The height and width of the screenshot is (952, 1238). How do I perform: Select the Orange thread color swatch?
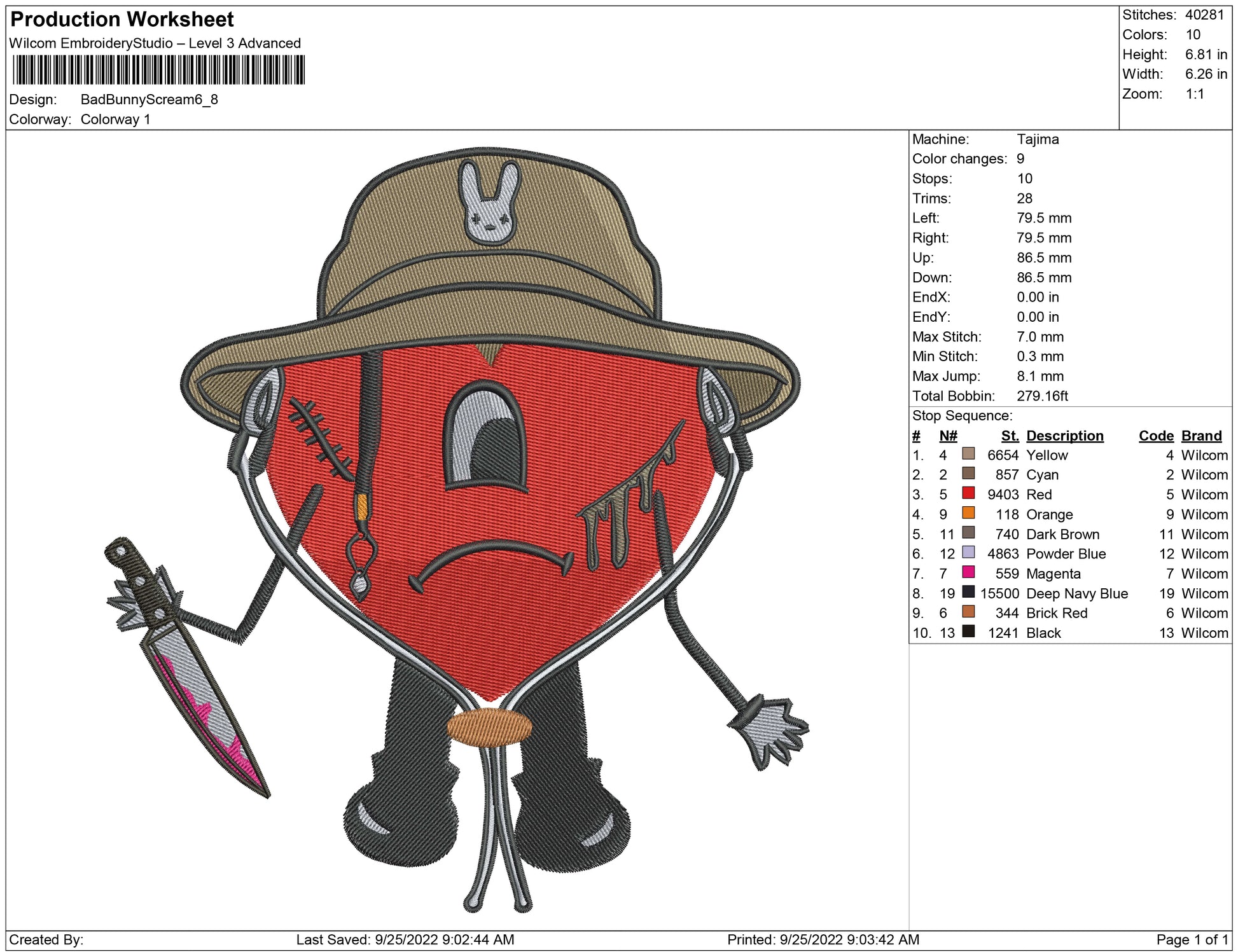[x=968, y=513]
